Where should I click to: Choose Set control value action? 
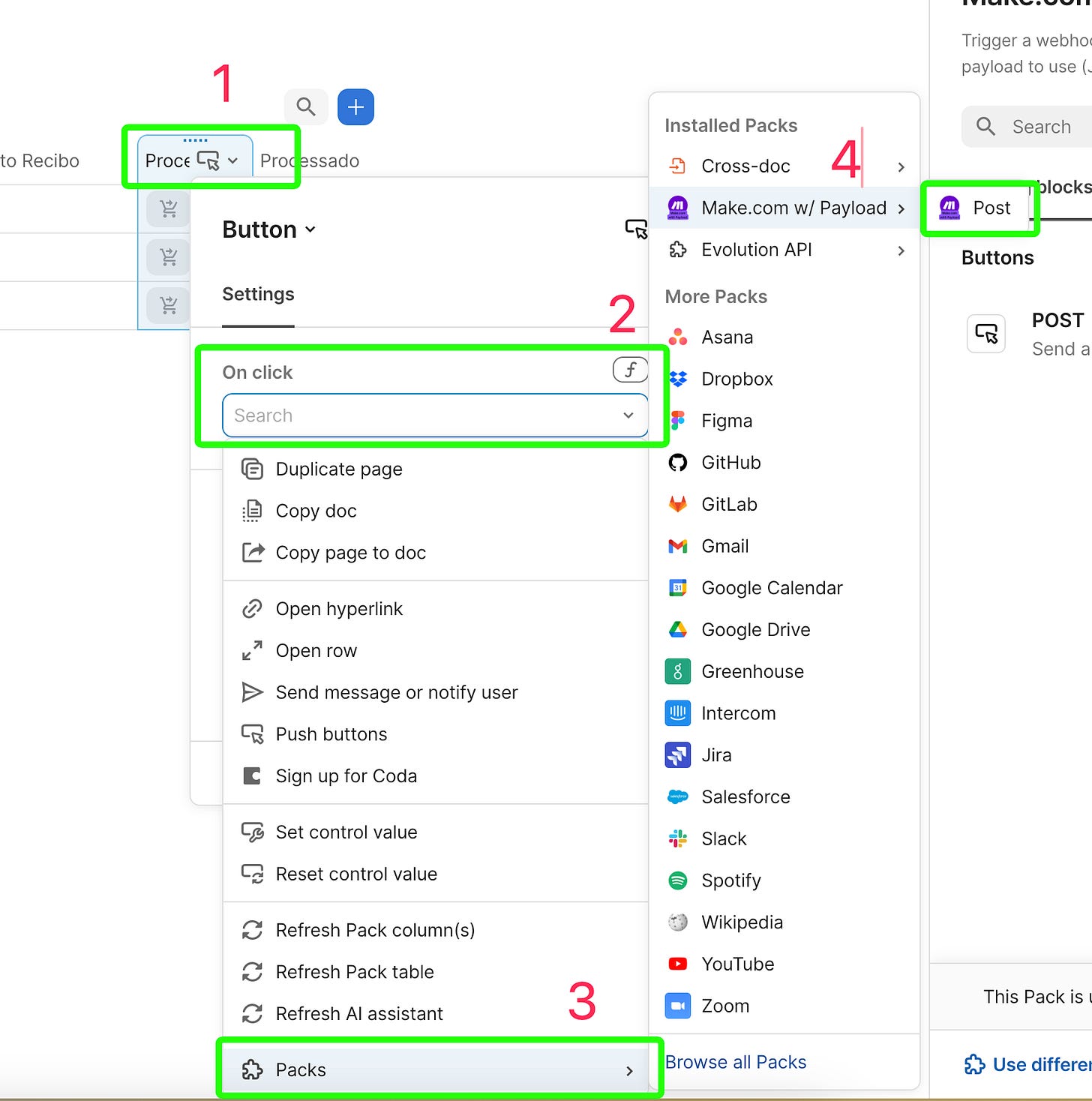[435, 832]
